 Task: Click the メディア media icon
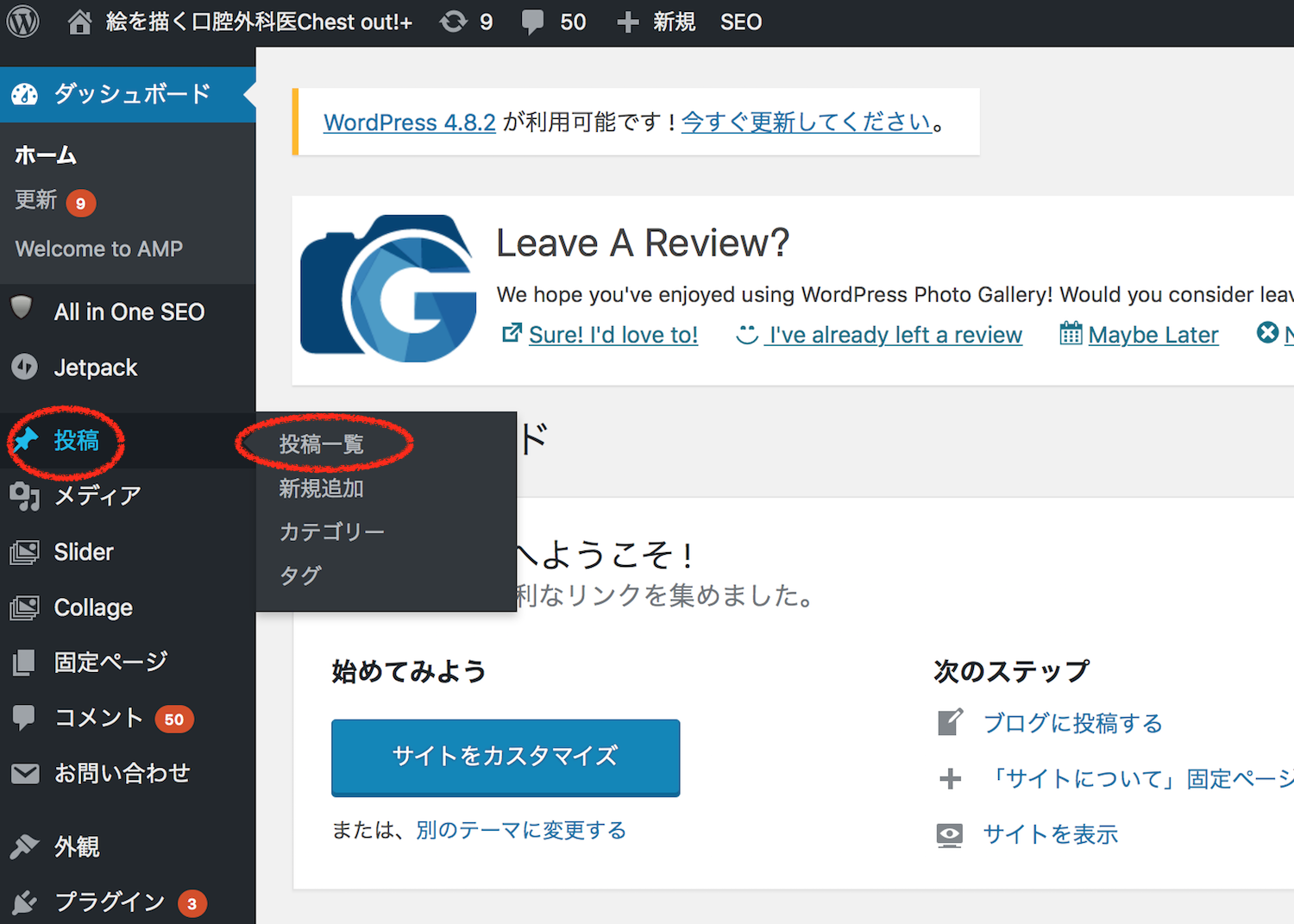point(25,496)
